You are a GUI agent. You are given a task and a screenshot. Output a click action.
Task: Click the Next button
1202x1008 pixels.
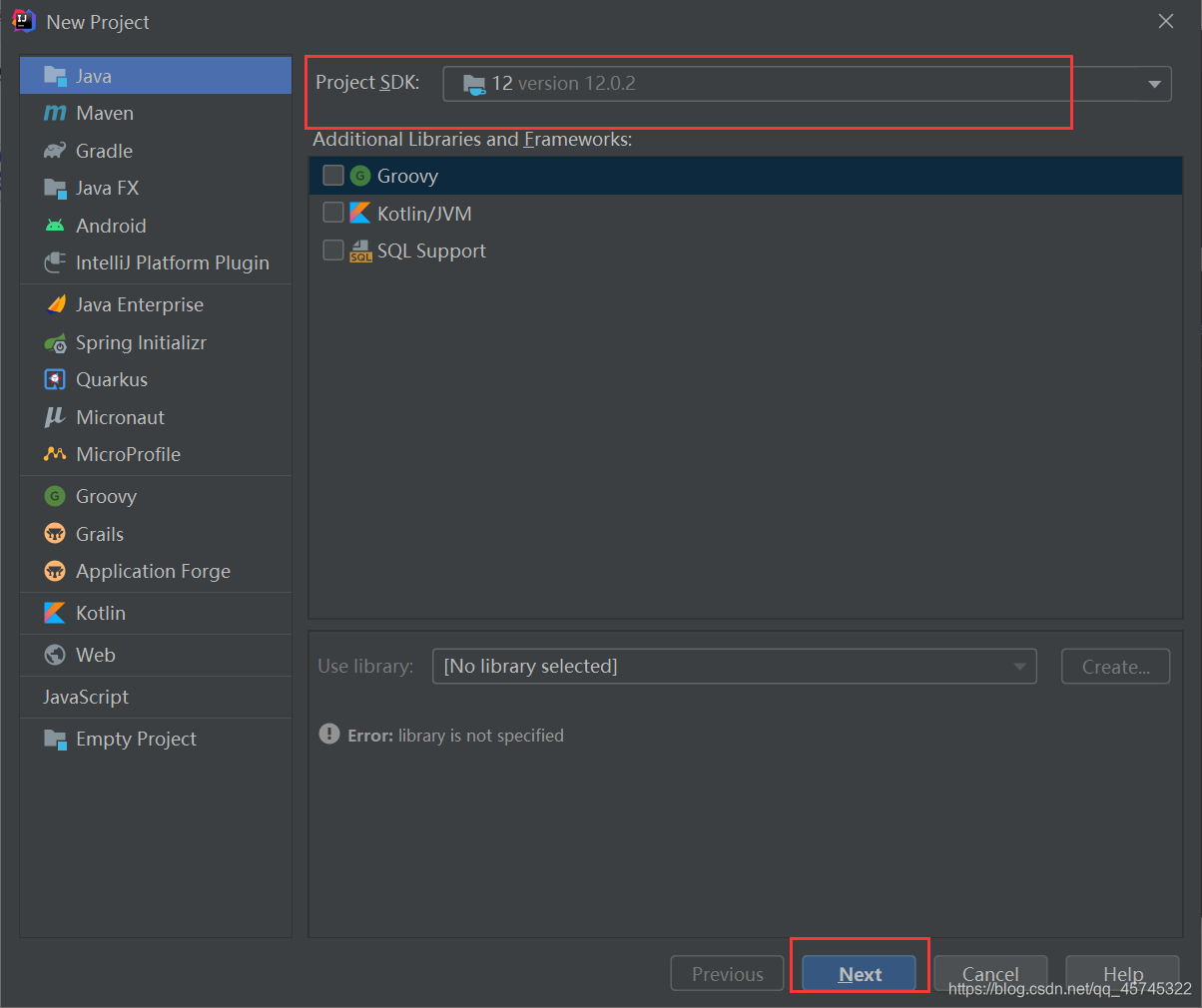[x=860, y=974]
